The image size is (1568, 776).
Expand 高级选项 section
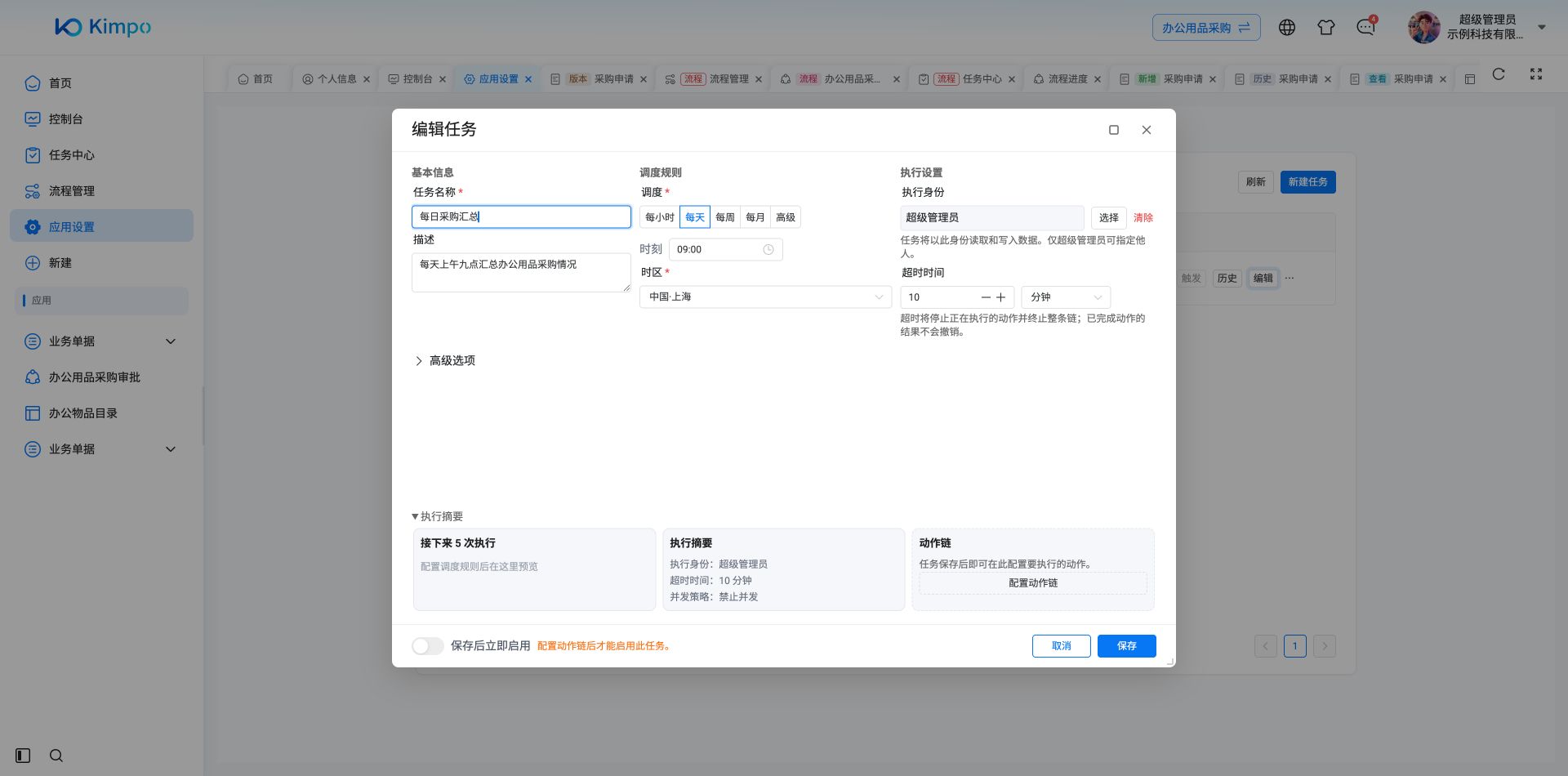(x=445, y=361)
